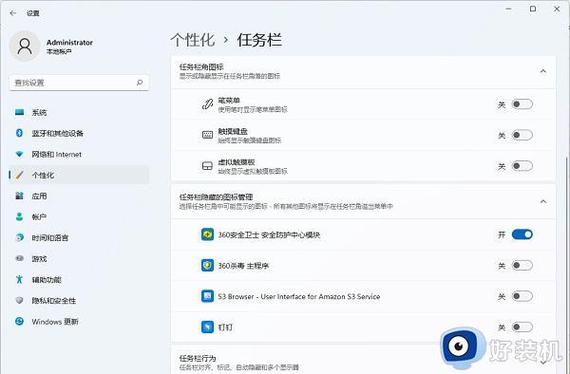Click the 个性化 paintbrush icon
Viewport: 570px width, 374px height.
(20, 175)
